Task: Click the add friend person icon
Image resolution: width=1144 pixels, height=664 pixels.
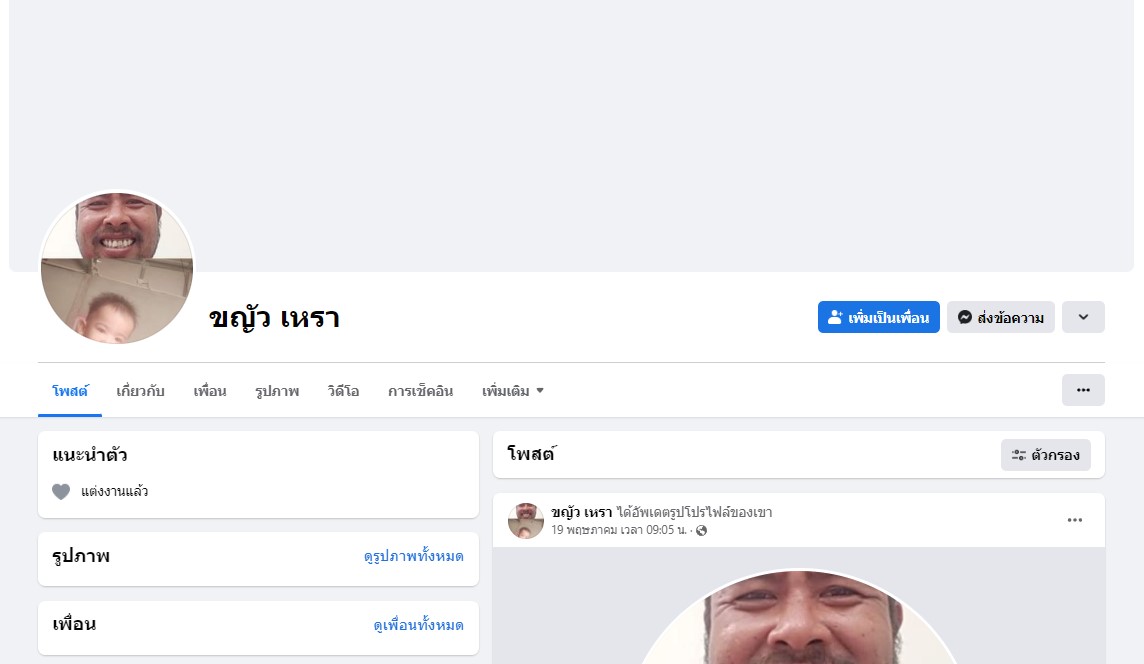Action: (835, 317)
